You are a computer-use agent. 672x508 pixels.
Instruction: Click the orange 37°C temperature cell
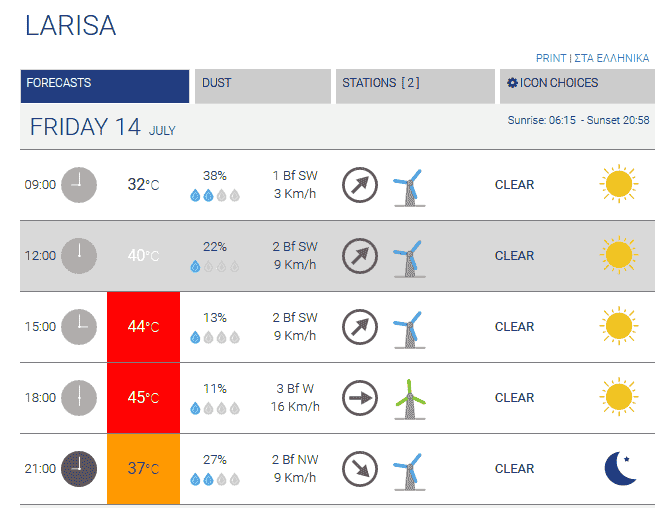click(x=143, y=468)
